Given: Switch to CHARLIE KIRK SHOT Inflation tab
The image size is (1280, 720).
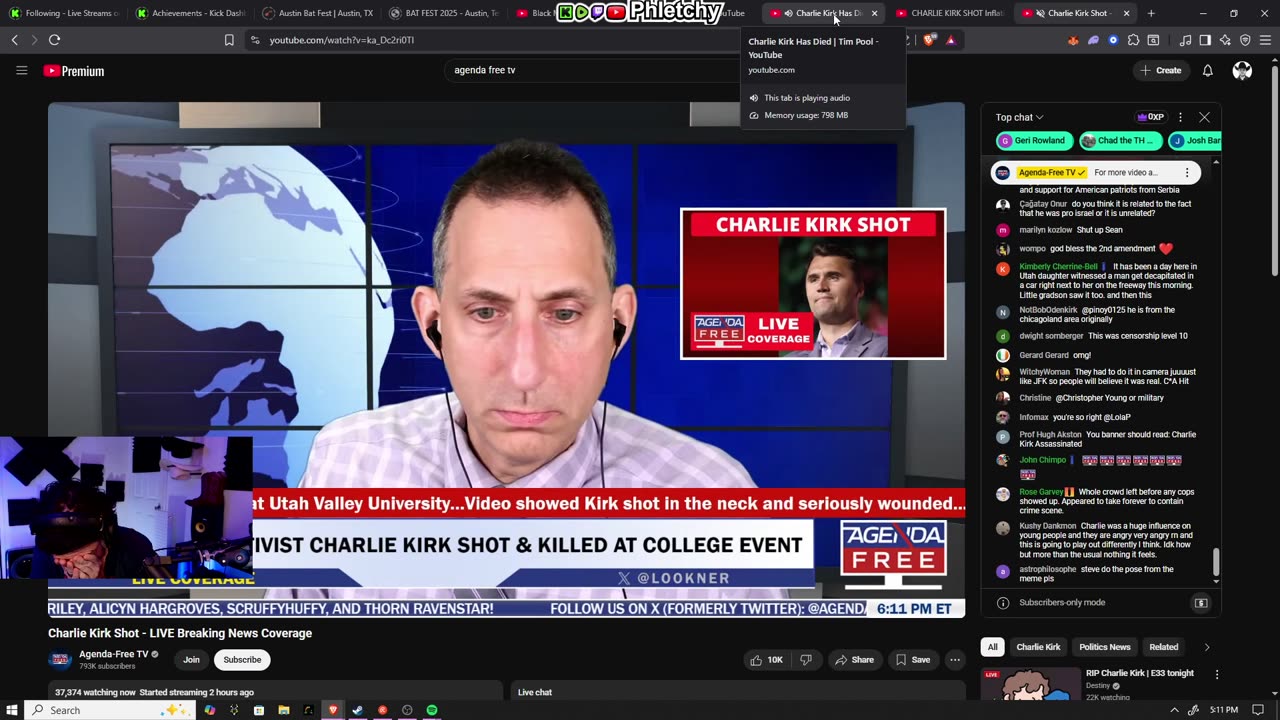Looking at the screenshot, I should 950,13.
